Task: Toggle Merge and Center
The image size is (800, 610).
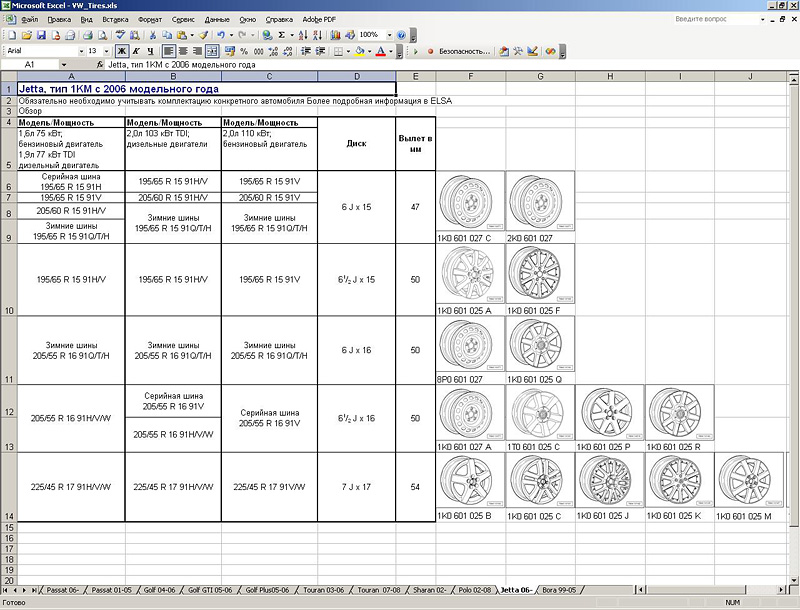Action: [x=212, y=51]
